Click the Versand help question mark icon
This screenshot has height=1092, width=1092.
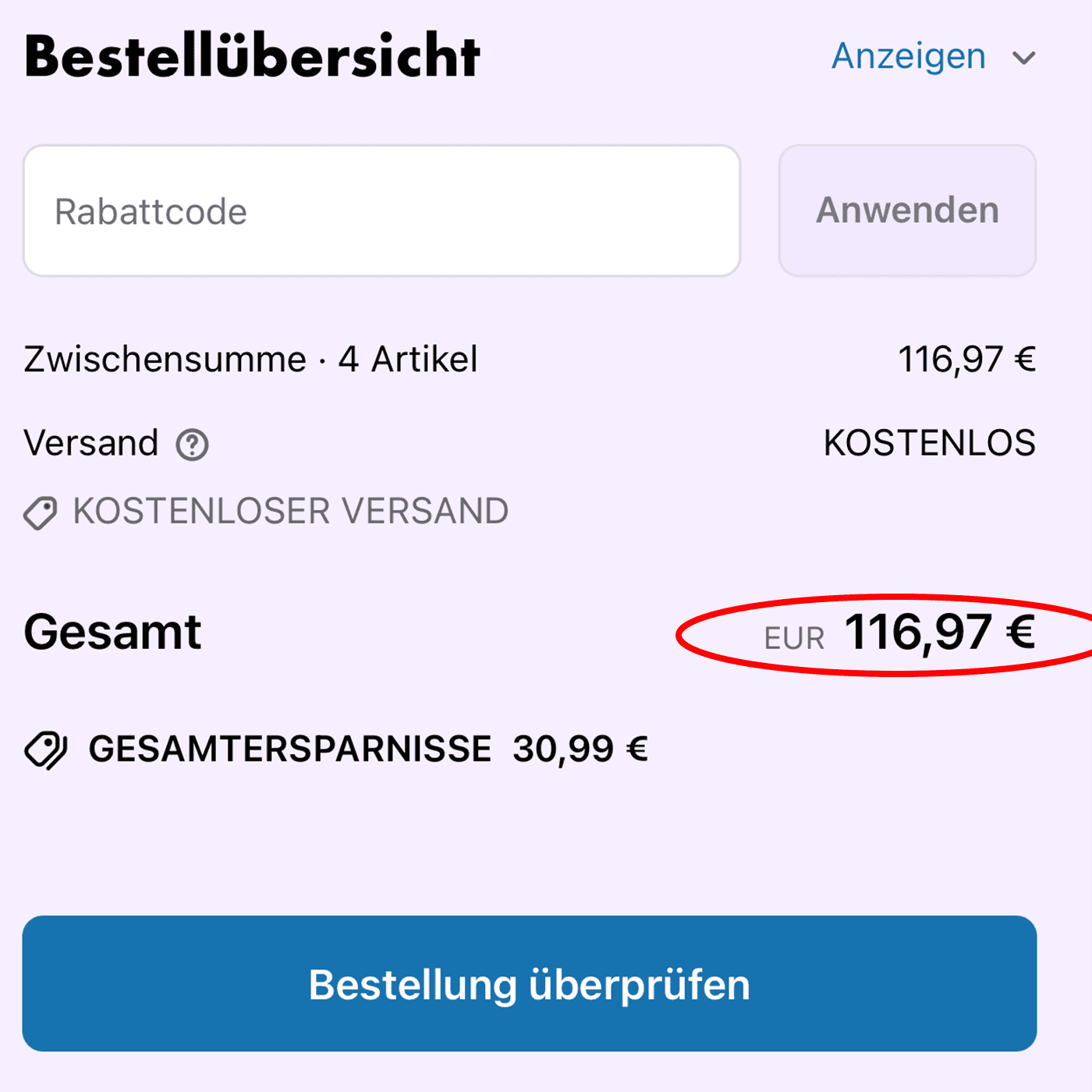click(x=192, y=445)
